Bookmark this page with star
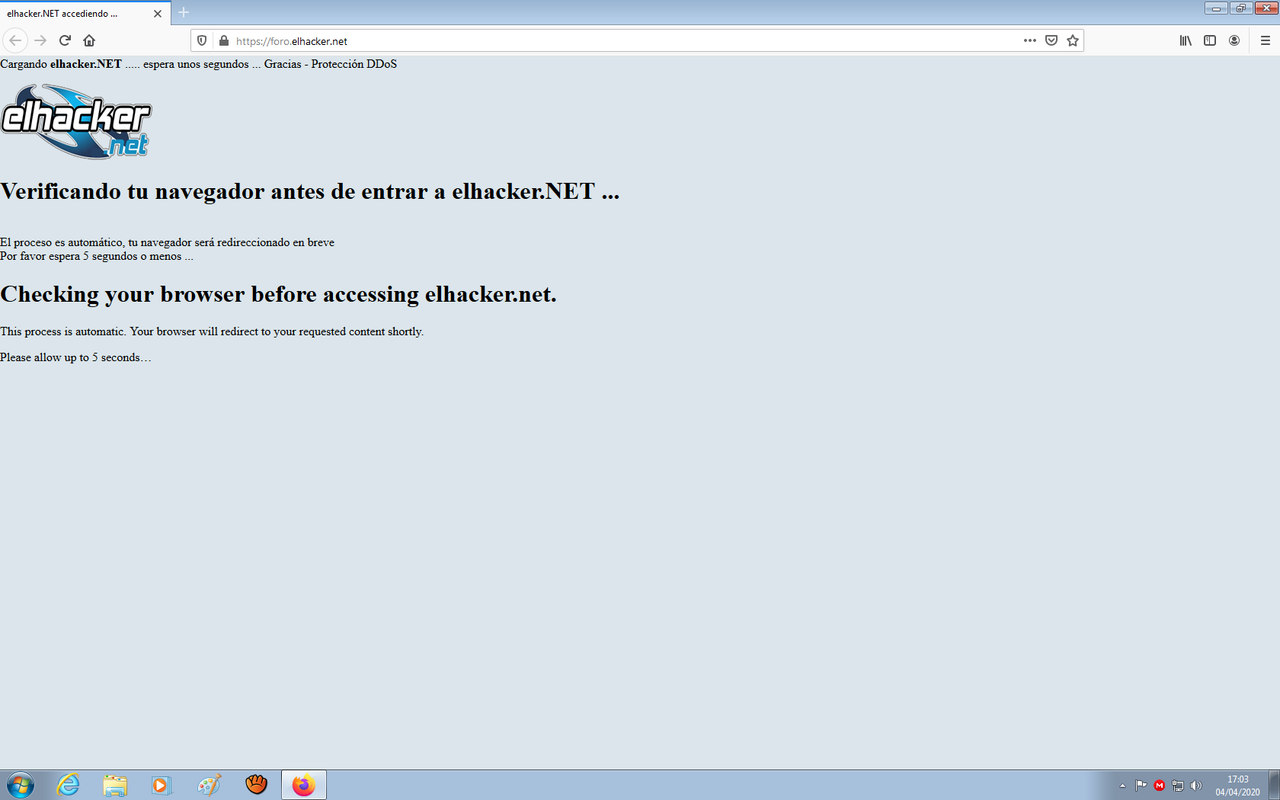The height and width of the screenshot is (800, 1280). pyautogui.click(x=1073, y=41)
